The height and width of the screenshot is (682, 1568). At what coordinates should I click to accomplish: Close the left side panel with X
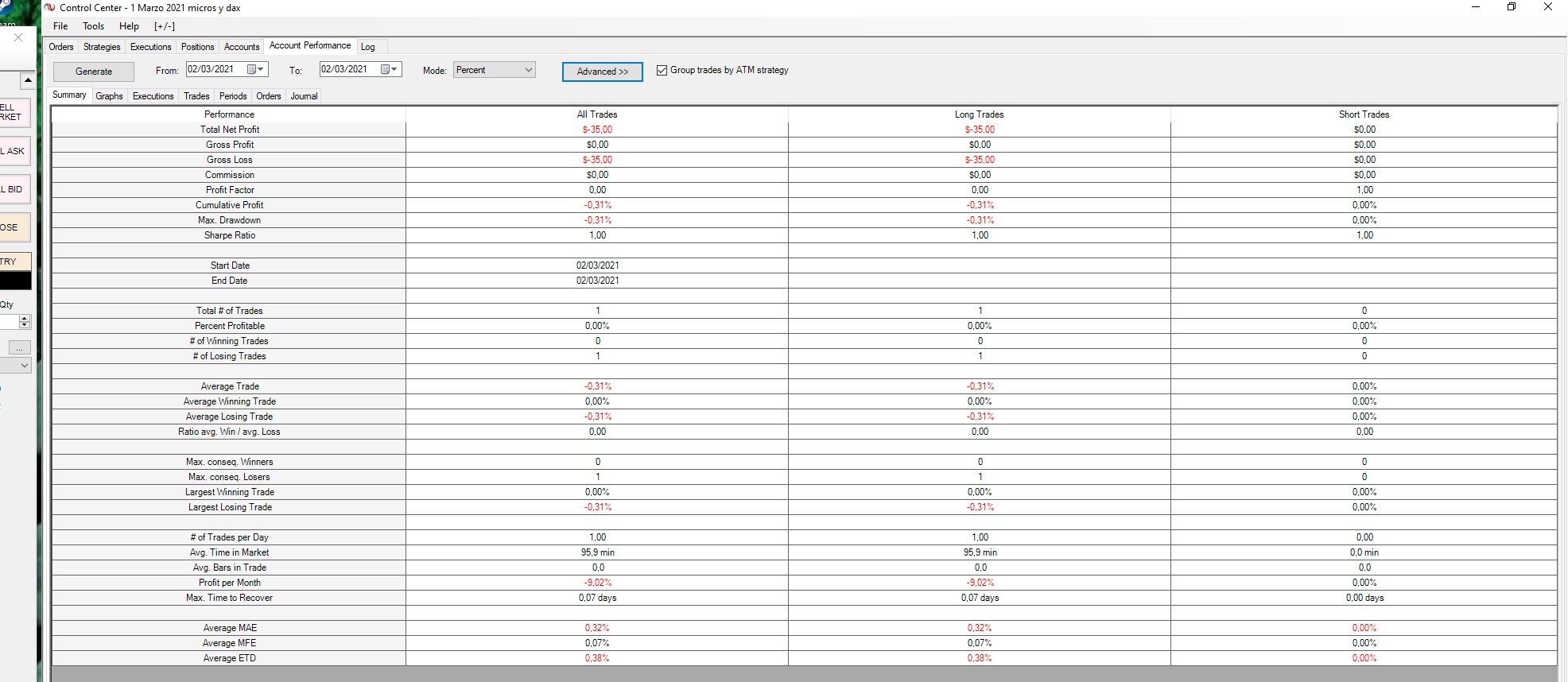click(x=18, y=37)
